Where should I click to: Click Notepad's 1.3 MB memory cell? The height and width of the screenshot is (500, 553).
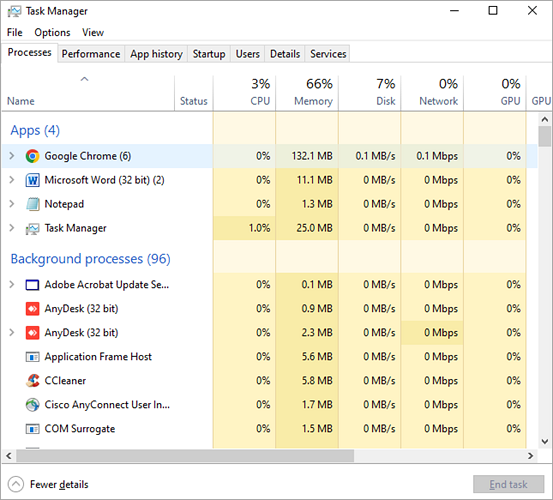tap(307, 204)
